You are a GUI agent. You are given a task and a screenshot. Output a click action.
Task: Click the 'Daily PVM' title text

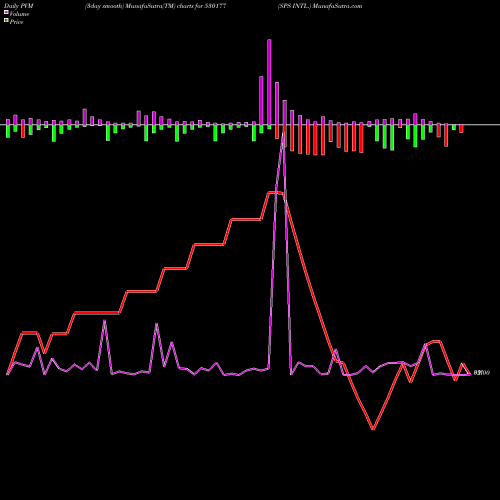19,6
